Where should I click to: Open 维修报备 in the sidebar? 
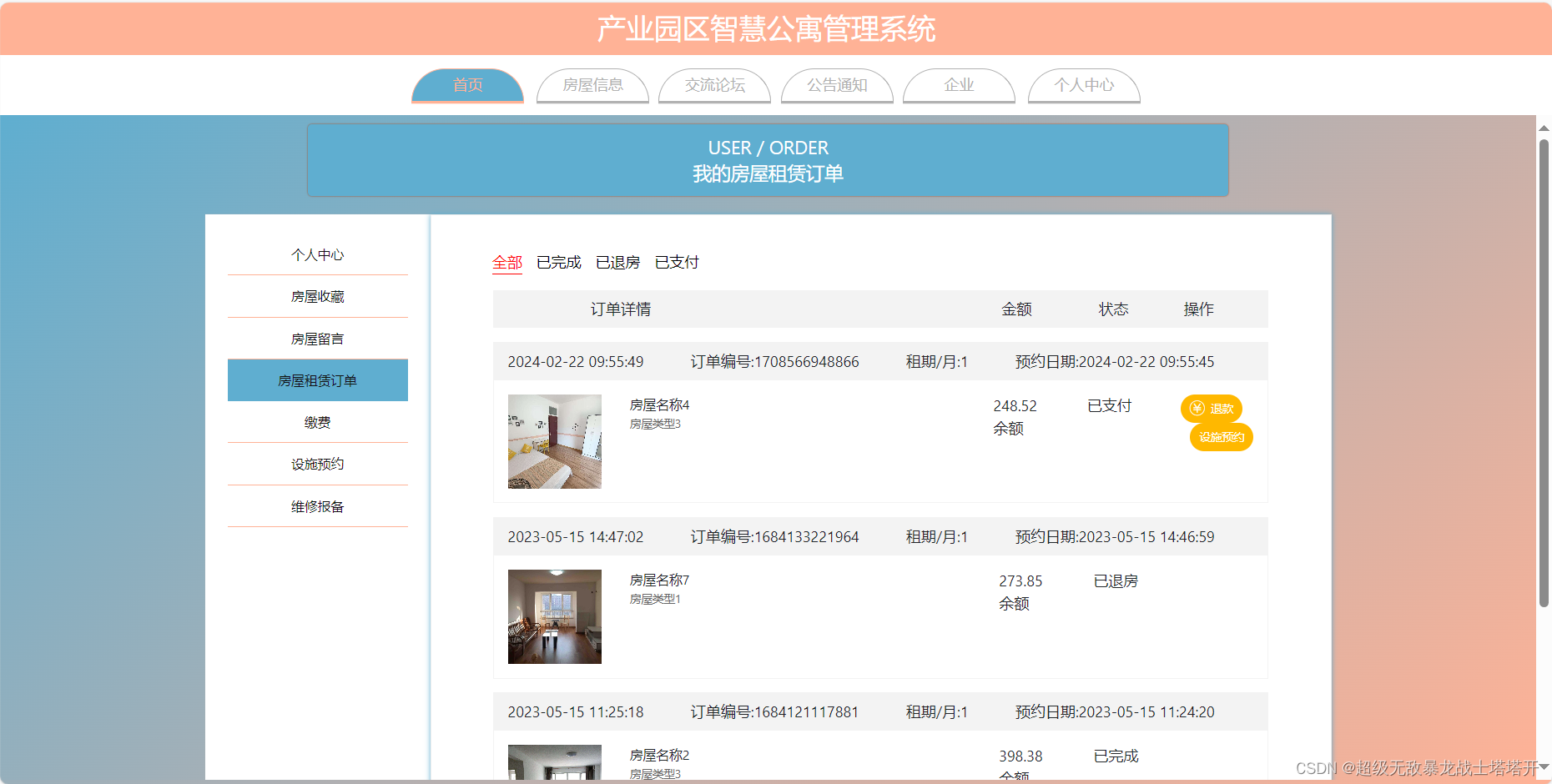317,506
